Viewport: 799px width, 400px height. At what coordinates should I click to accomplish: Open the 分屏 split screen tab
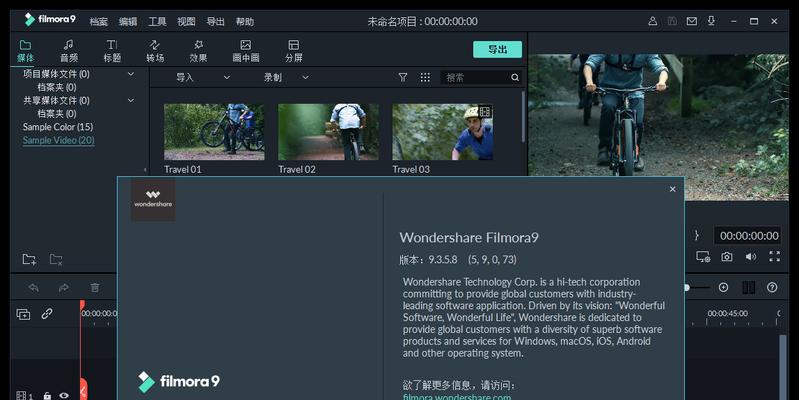point(294,51)
